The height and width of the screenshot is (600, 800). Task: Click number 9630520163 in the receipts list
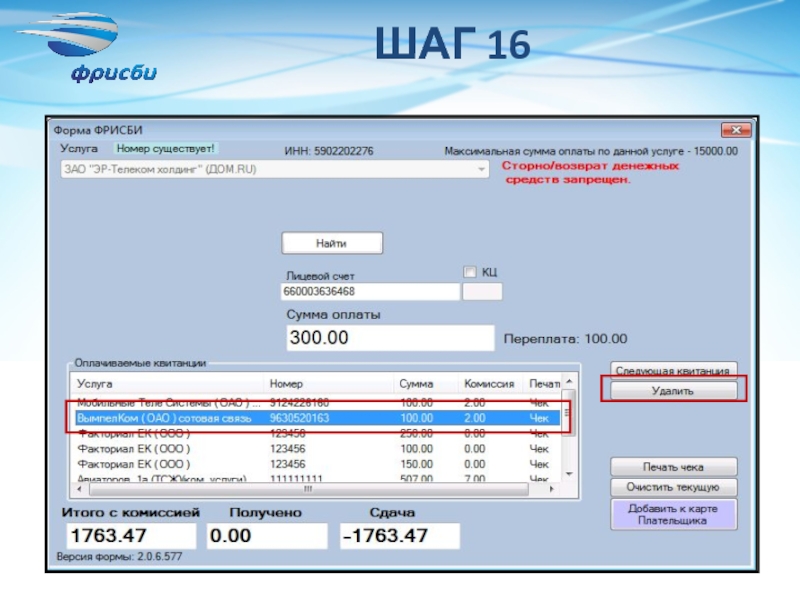[x=299, y=418]
